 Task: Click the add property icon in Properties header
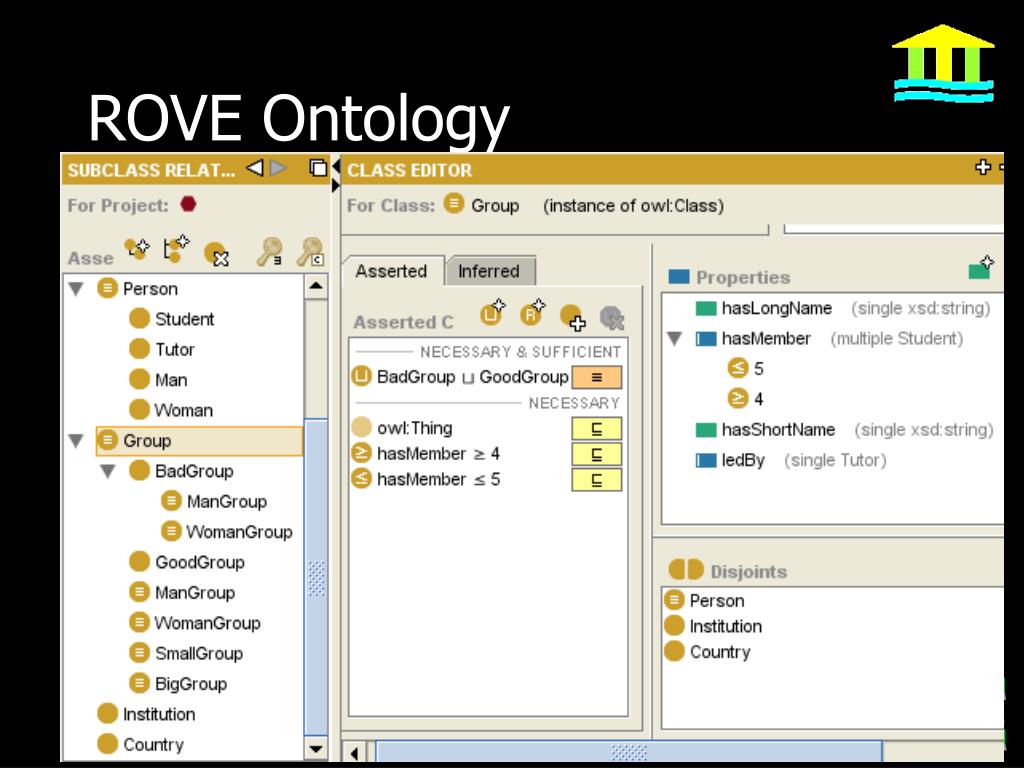[x=981, y=267]
